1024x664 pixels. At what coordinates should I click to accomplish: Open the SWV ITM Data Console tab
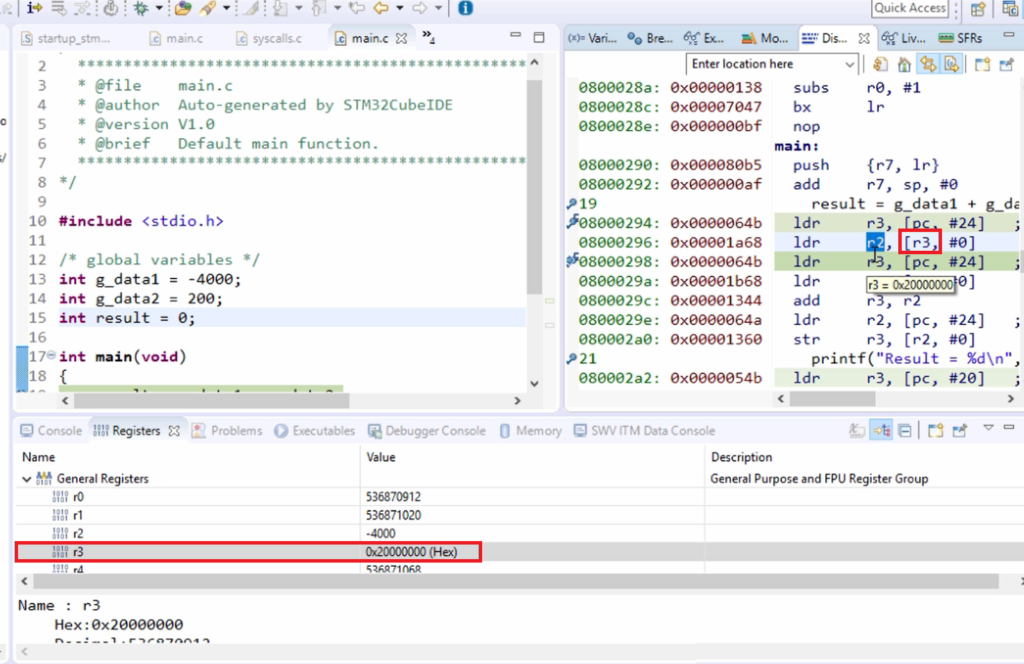coord(645,431)
